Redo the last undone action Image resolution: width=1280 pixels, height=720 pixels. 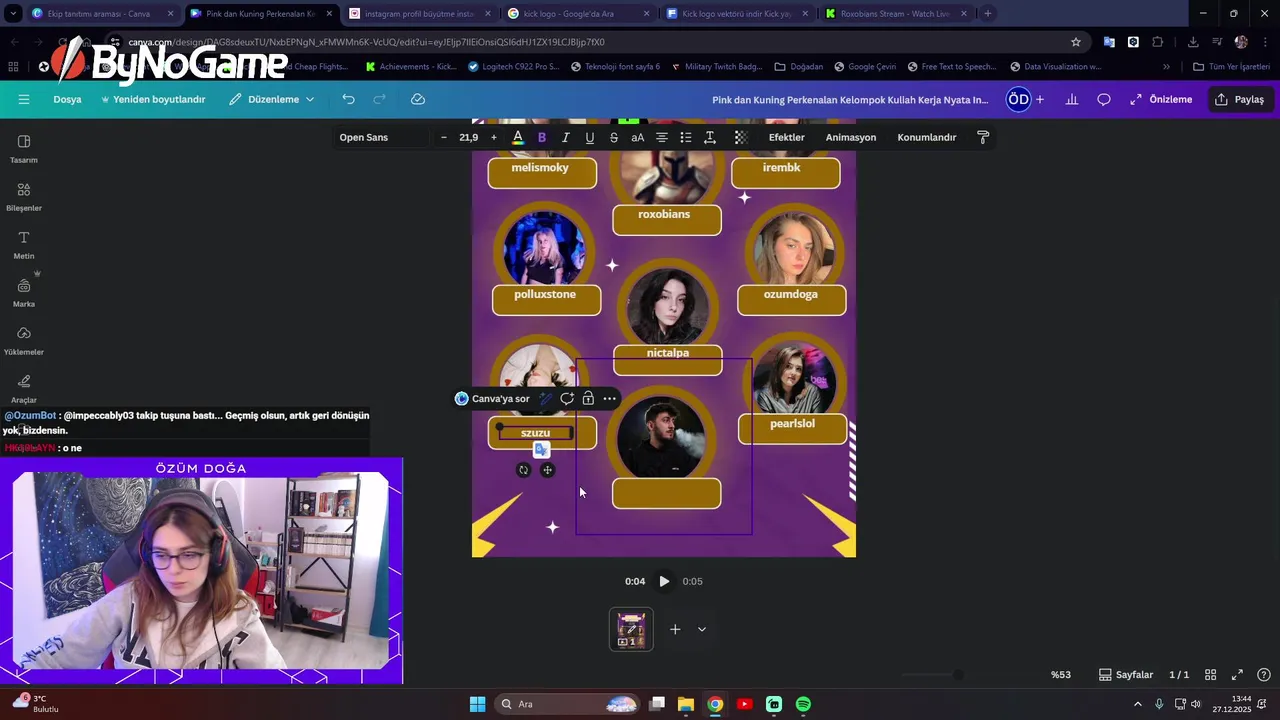pyautogui.click(x=380, y=99)
